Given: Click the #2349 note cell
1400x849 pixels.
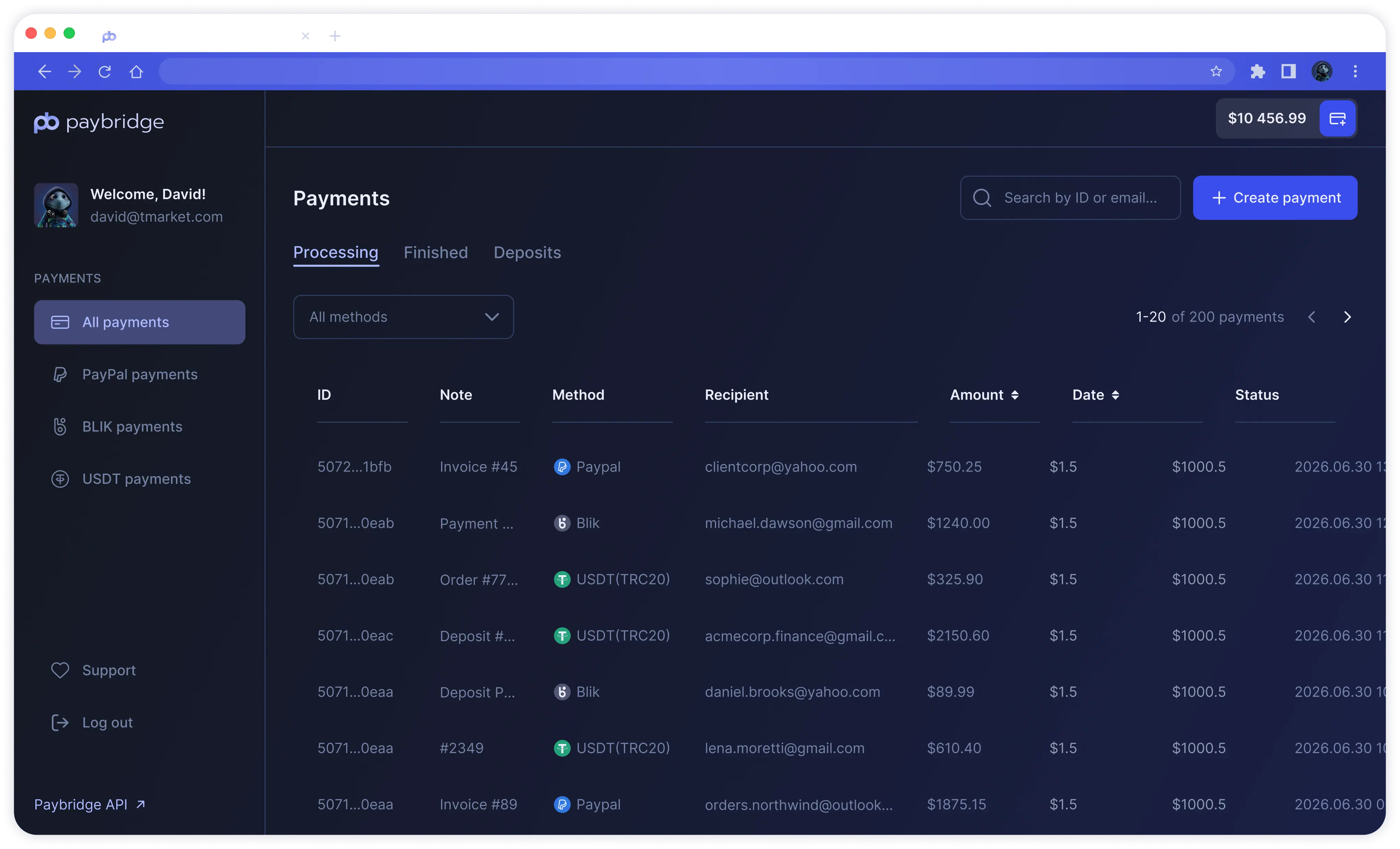Looking at the screenshot, I should click(461, 748).
